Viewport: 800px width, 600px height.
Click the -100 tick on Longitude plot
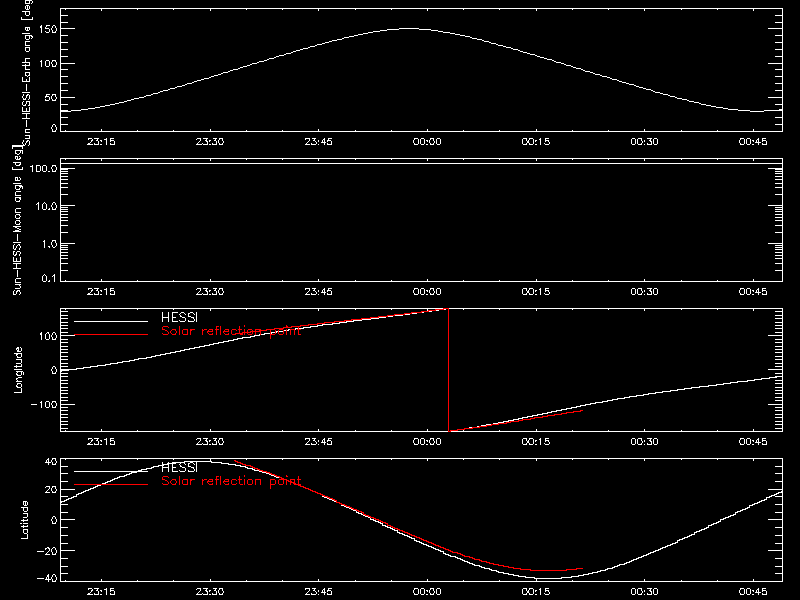point(45,404)
